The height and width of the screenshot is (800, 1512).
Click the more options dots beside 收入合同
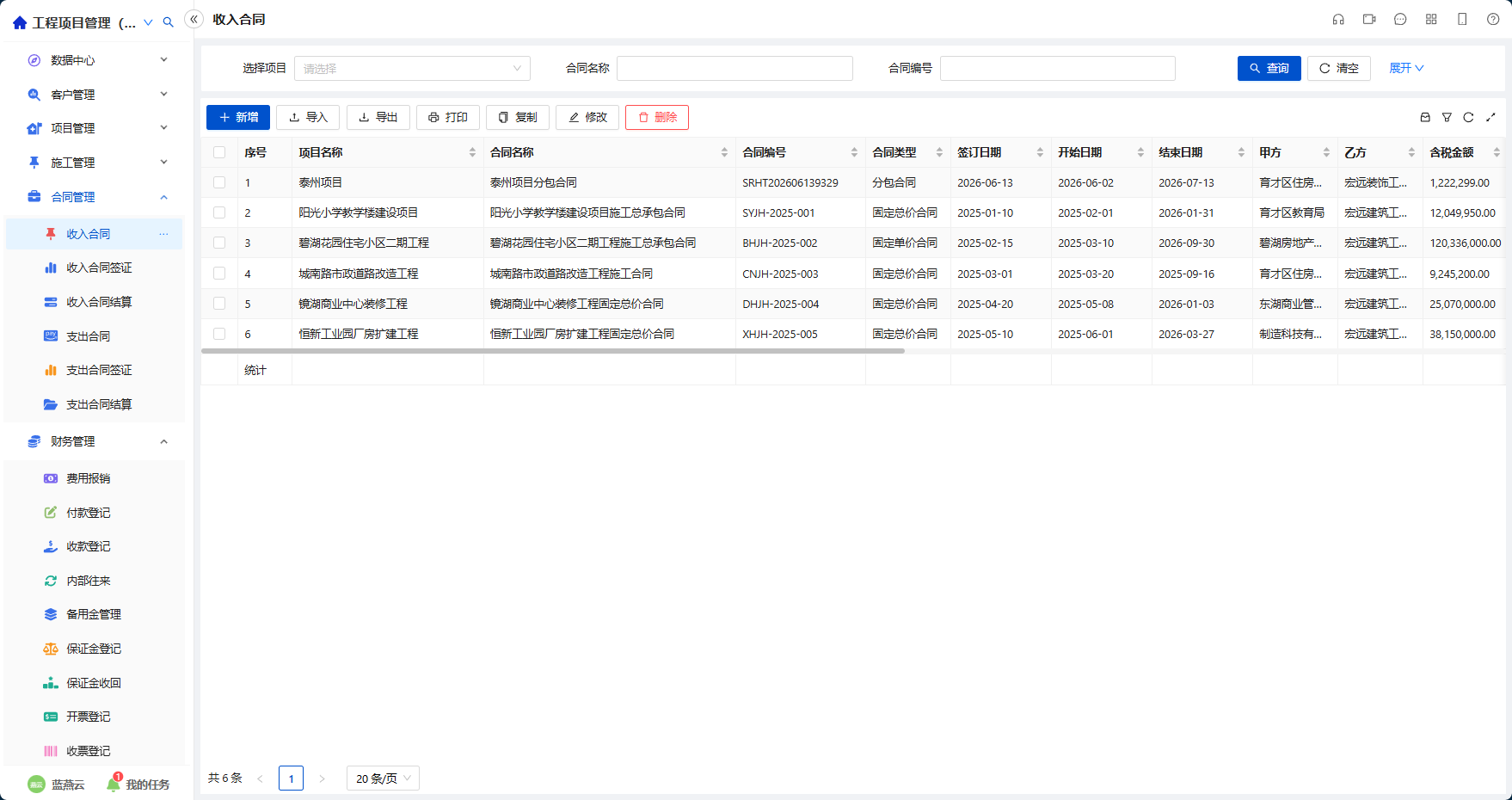pos(163,234)
